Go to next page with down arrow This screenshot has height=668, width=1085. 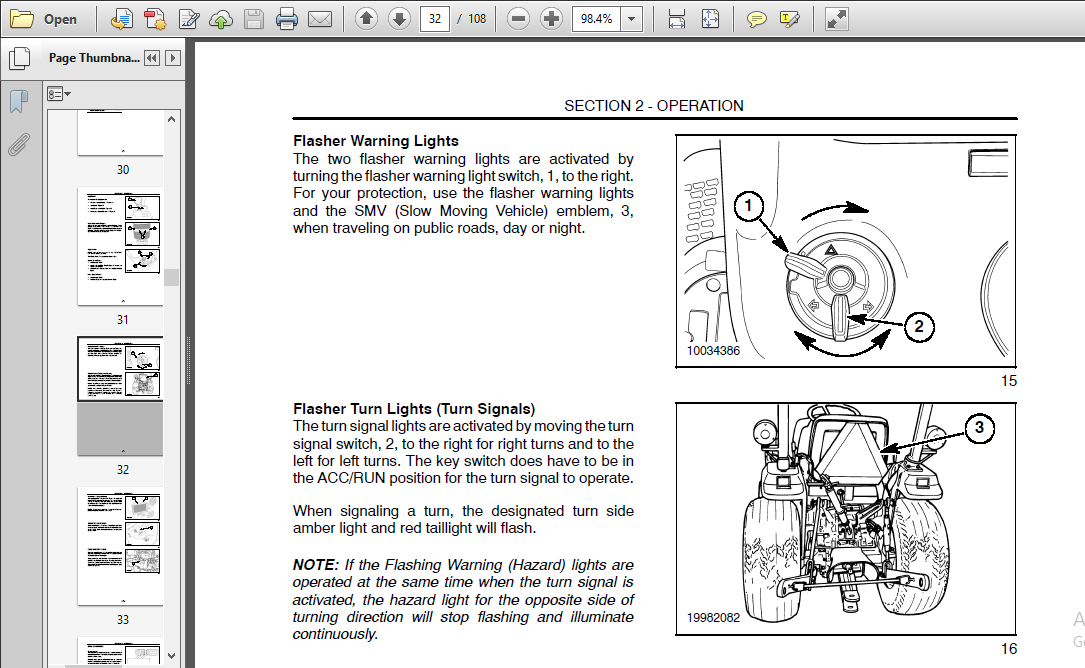click(x=399, y=19)
